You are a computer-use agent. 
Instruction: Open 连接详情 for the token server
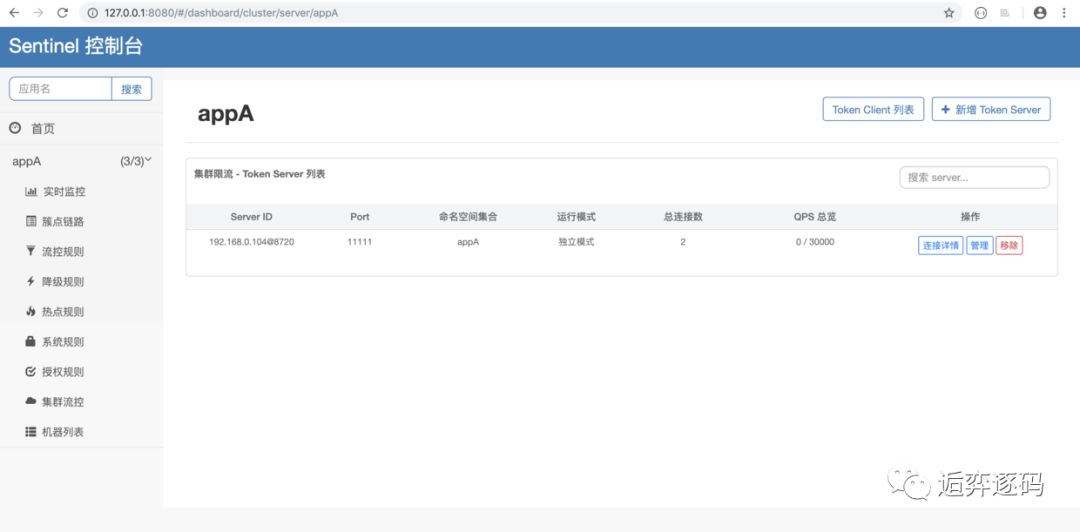pyautogui.click(x=940, y=246)
